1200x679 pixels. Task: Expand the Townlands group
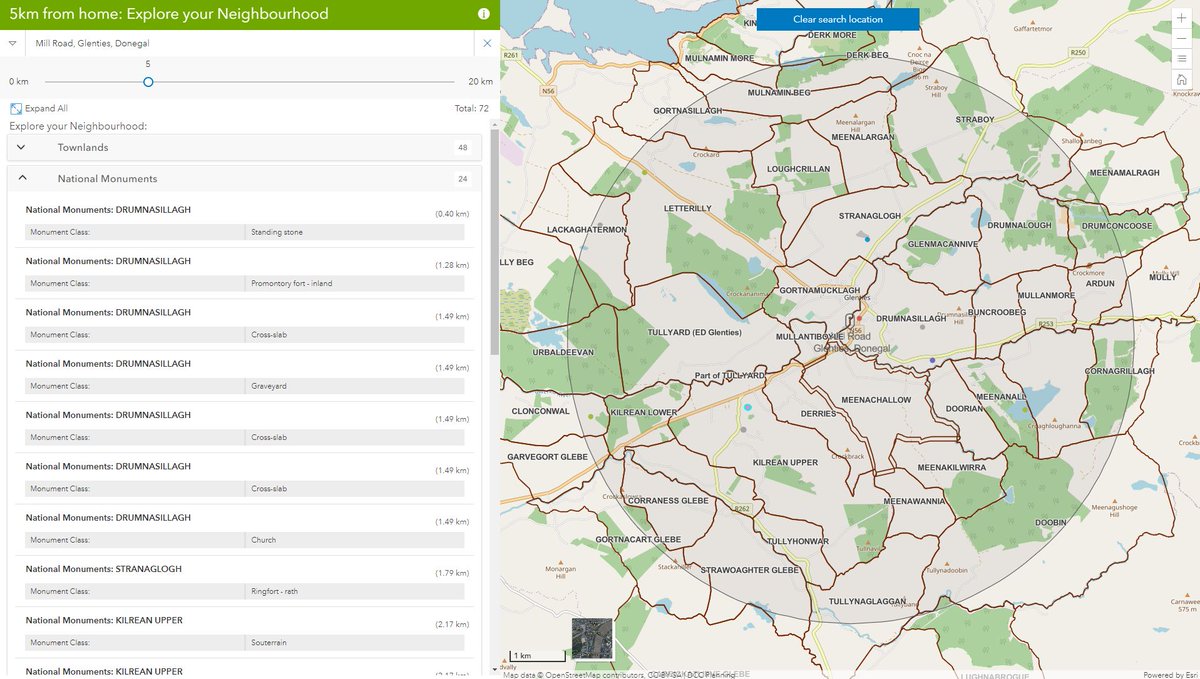pyautogui.click(x=22, y=147)
